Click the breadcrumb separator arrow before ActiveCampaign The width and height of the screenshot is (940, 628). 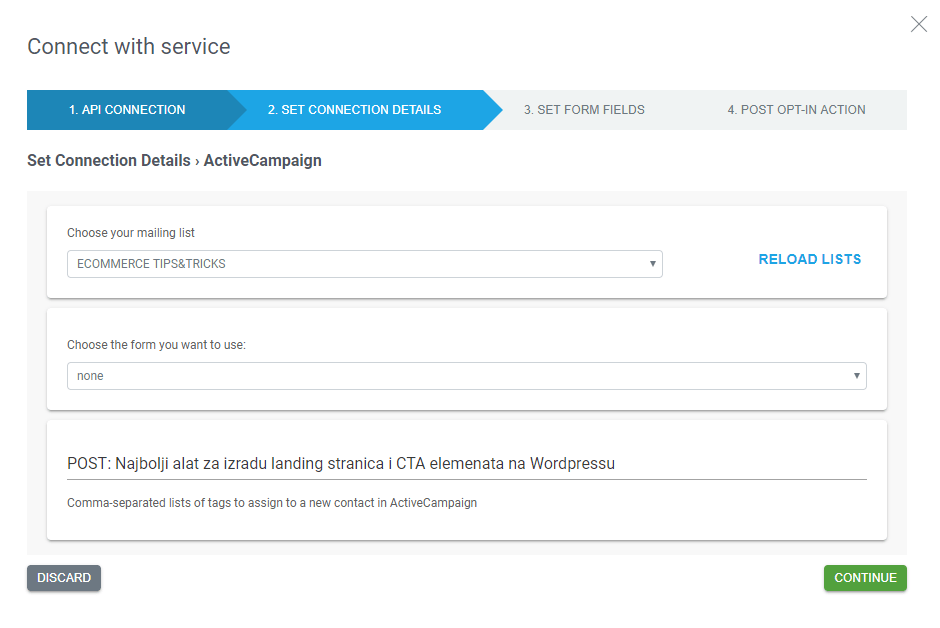click(x=197, y=160)
